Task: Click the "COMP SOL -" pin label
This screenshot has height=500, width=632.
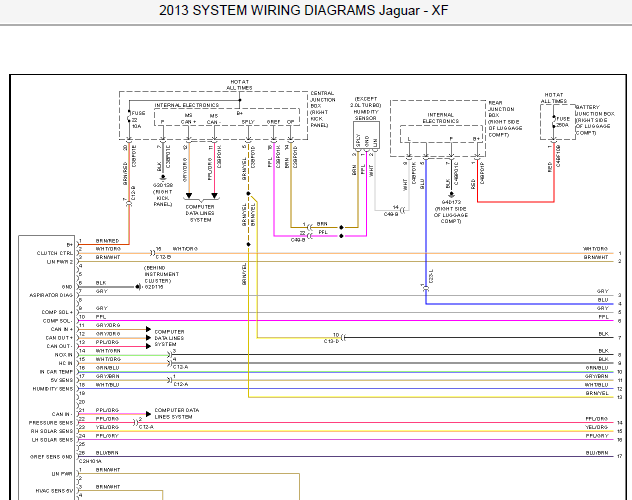Action: click(x=58, y=321)
